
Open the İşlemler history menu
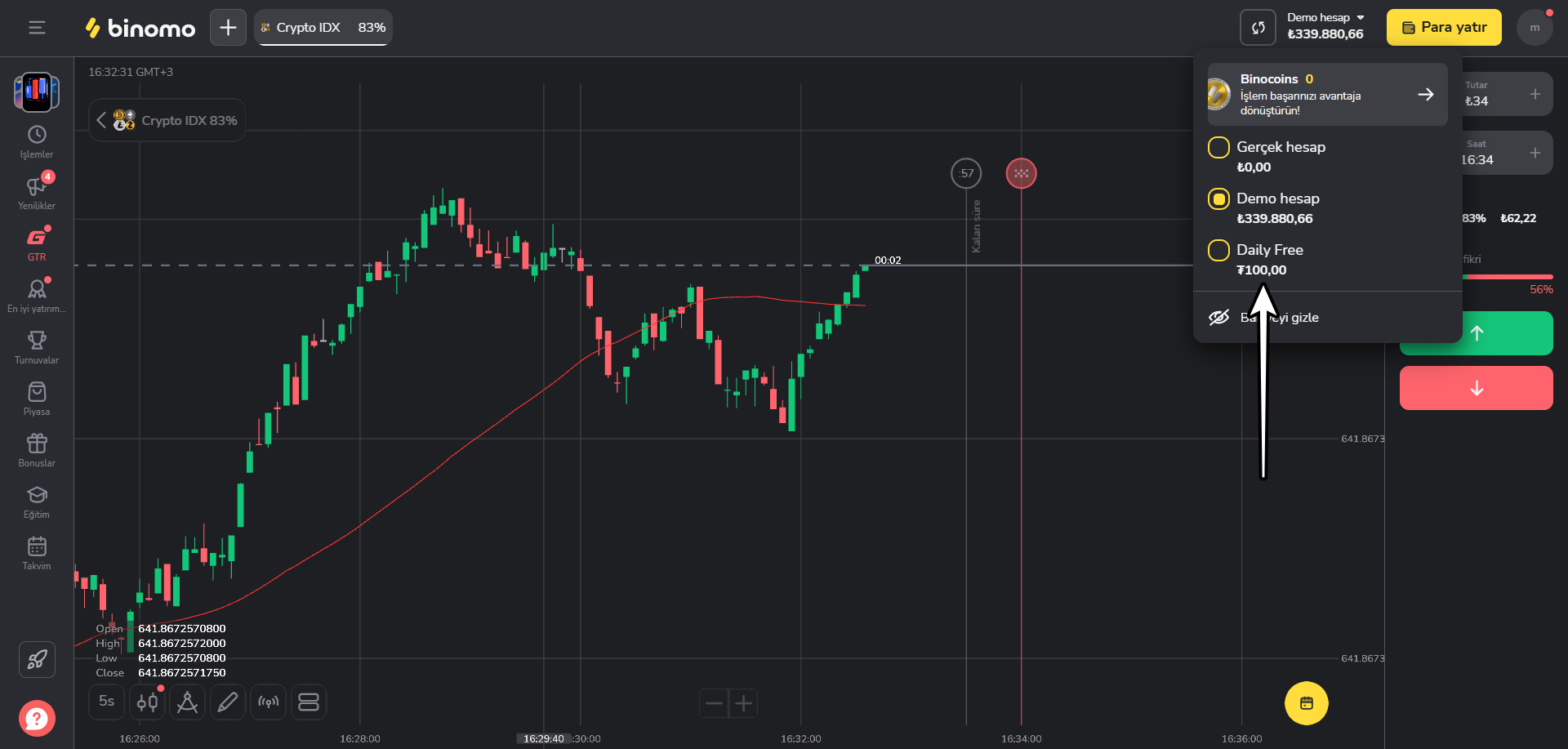[37, 141]
